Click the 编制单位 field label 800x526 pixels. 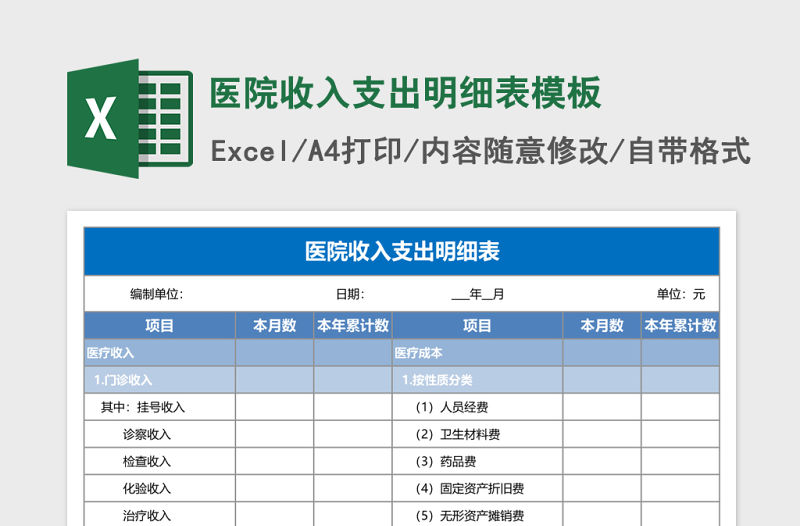pos(156,294)
